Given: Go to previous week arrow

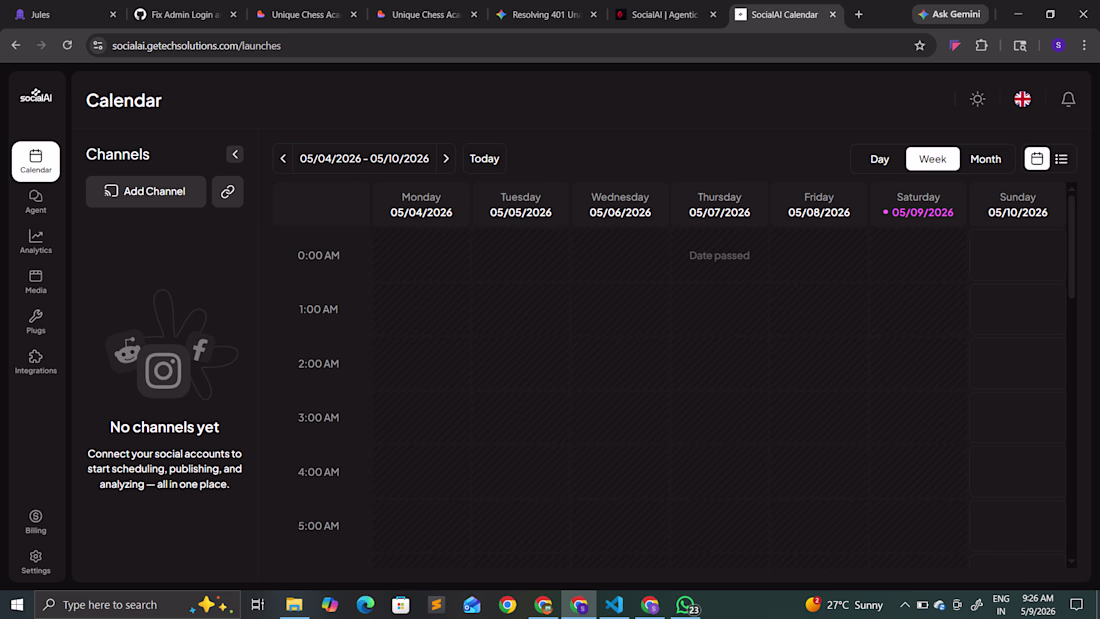Looking at the screenshot, I should tap(283, 159).
